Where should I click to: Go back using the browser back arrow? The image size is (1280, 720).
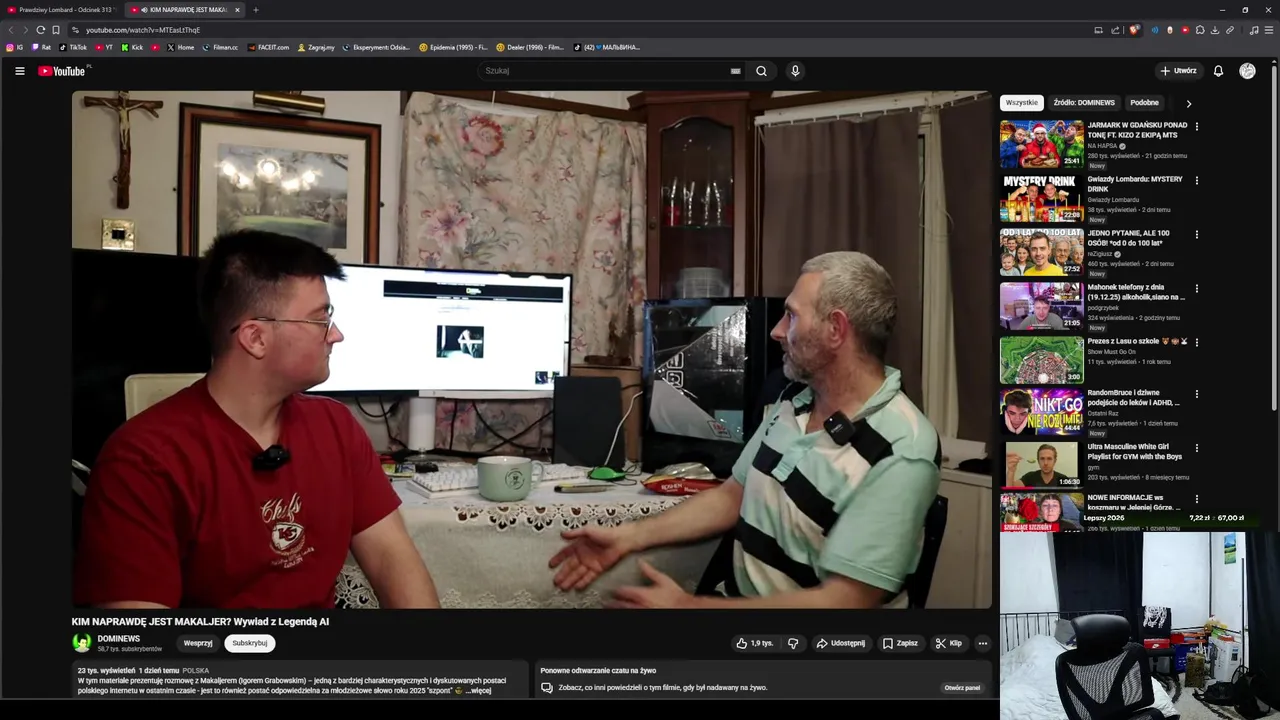coord(11,30)
